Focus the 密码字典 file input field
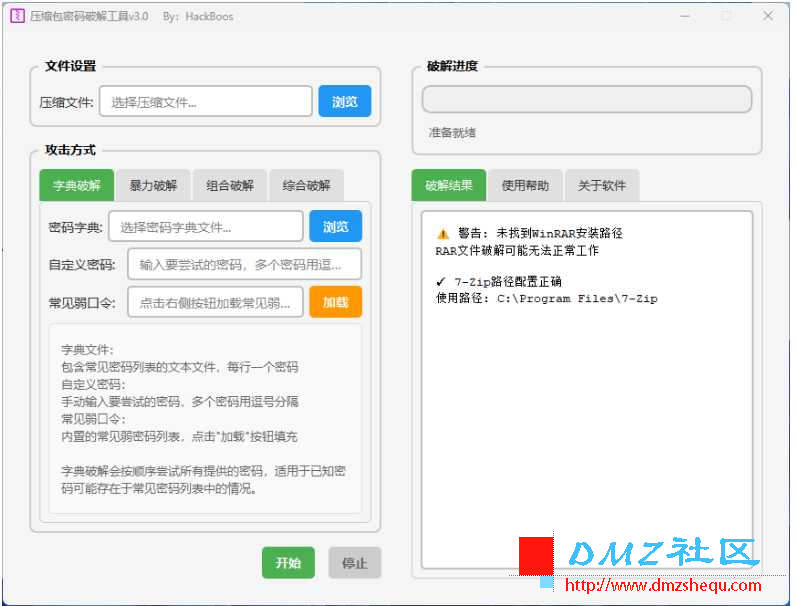796x606 pixels. [205, 227]
